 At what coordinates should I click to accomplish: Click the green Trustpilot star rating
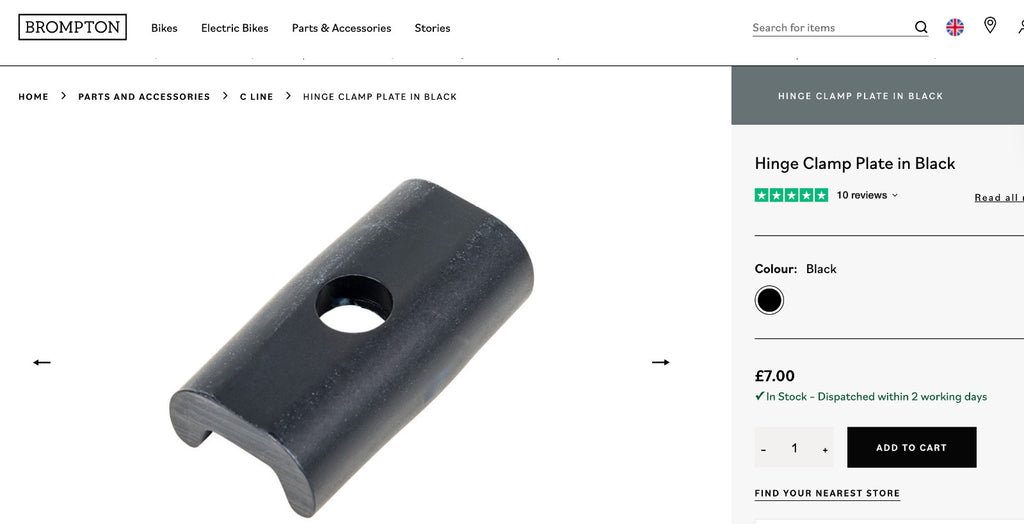[791, 195]
